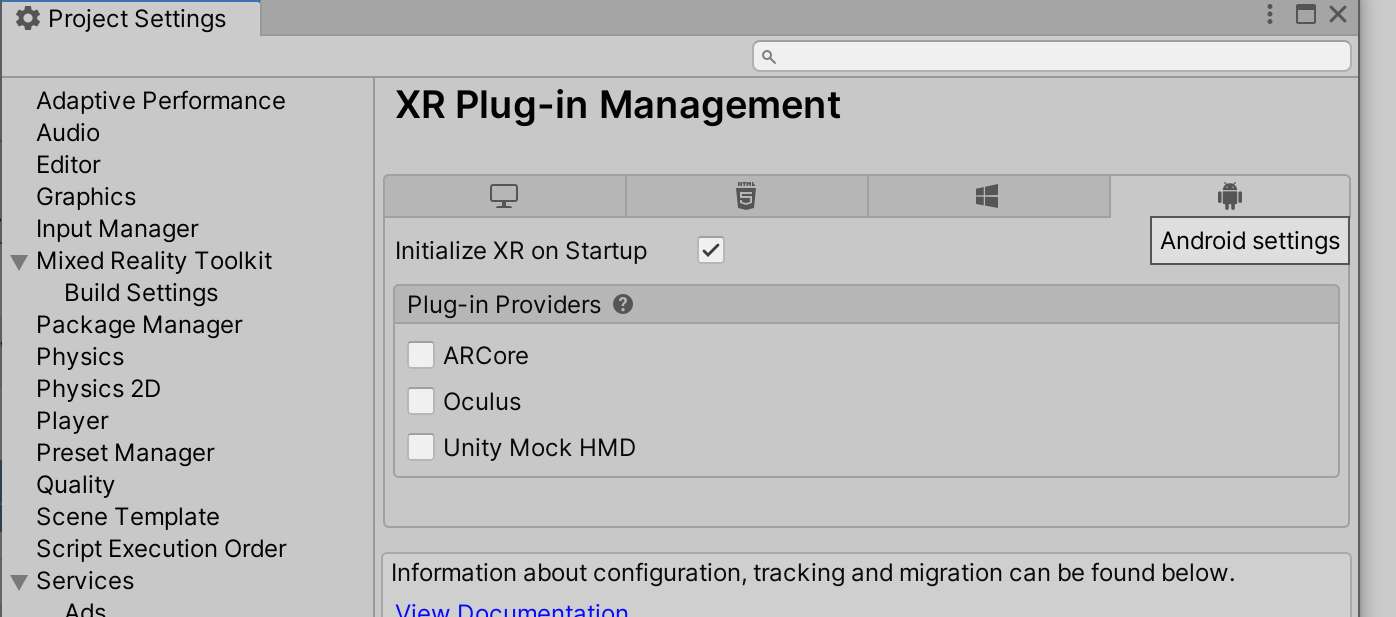Select Quality in the settings list
This screenshot has width=1396, height=617.
tap(75, 484)
